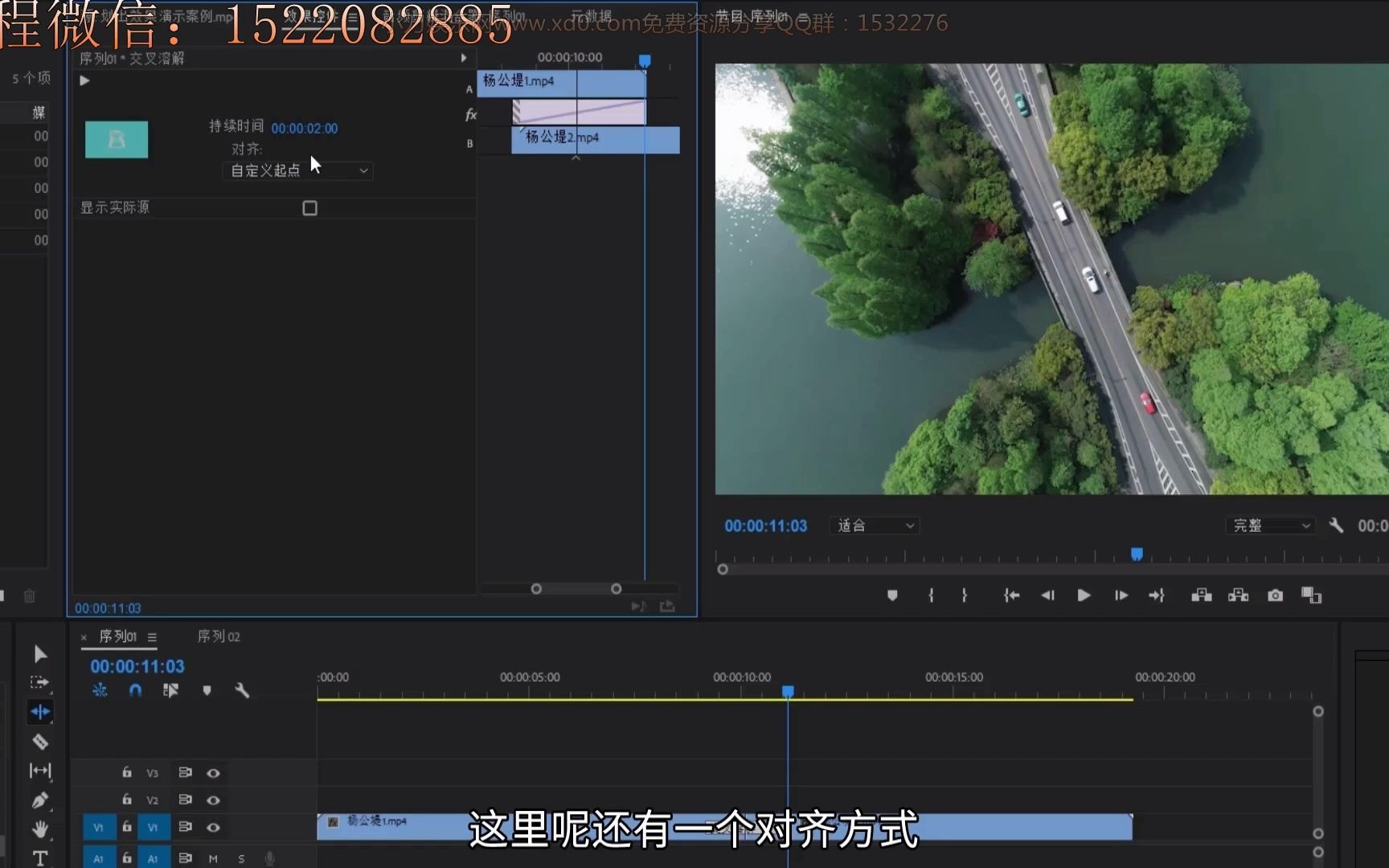This screenshot has width=1389, height=868.
Task: Select the Type tool
Action: click(x=40, y=858)
